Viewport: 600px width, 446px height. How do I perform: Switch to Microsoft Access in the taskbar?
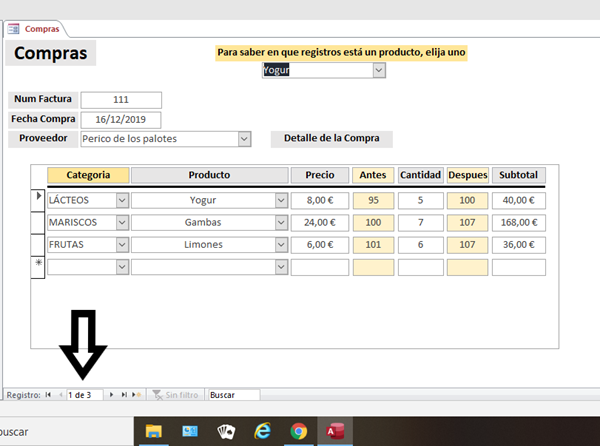click(335, 431)
